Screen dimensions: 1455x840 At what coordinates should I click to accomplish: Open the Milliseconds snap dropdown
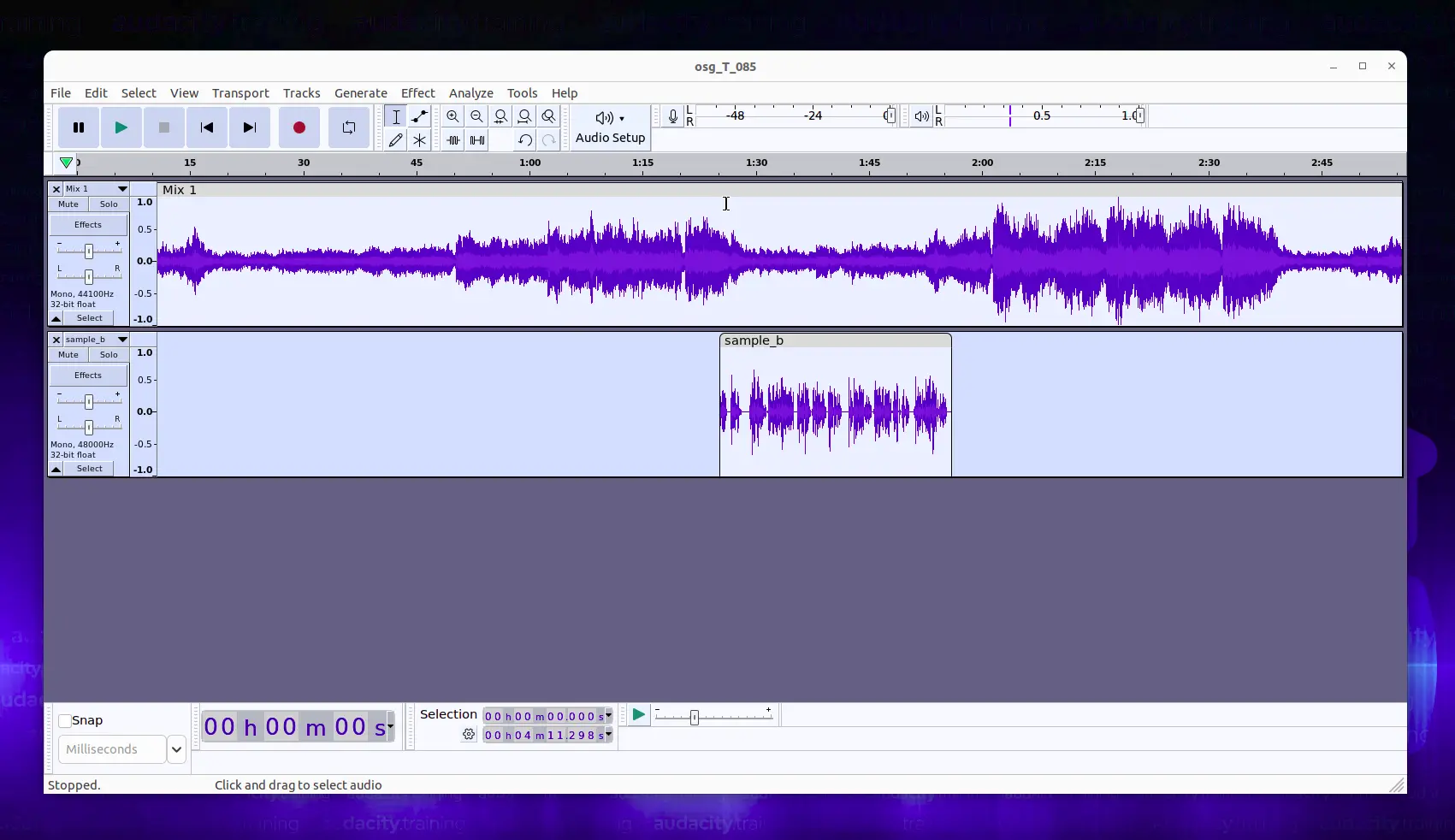tap(176, 749)
